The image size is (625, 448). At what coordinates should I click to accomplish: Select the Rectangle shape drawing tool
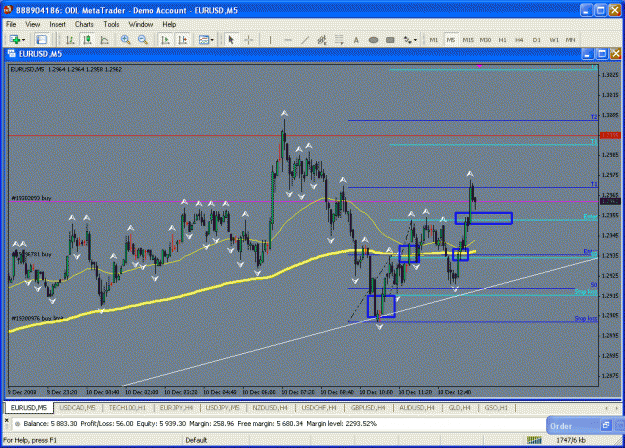(390, 39)
